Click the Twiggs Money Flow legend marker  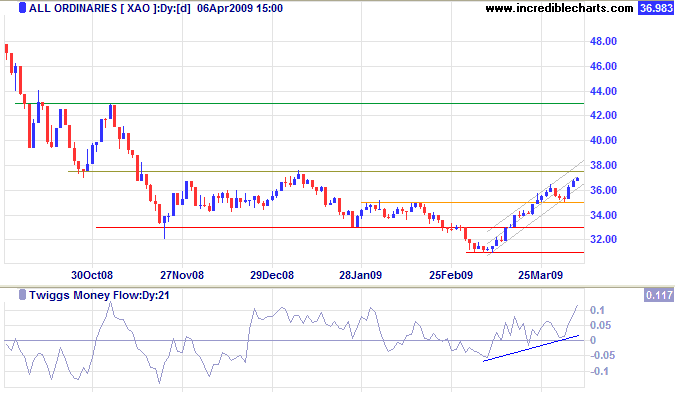coord(22,295)
